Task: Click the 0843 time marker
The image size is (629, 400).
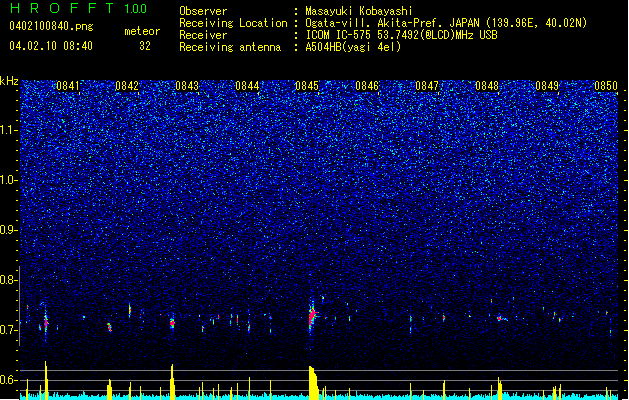Action: [187, 86]
